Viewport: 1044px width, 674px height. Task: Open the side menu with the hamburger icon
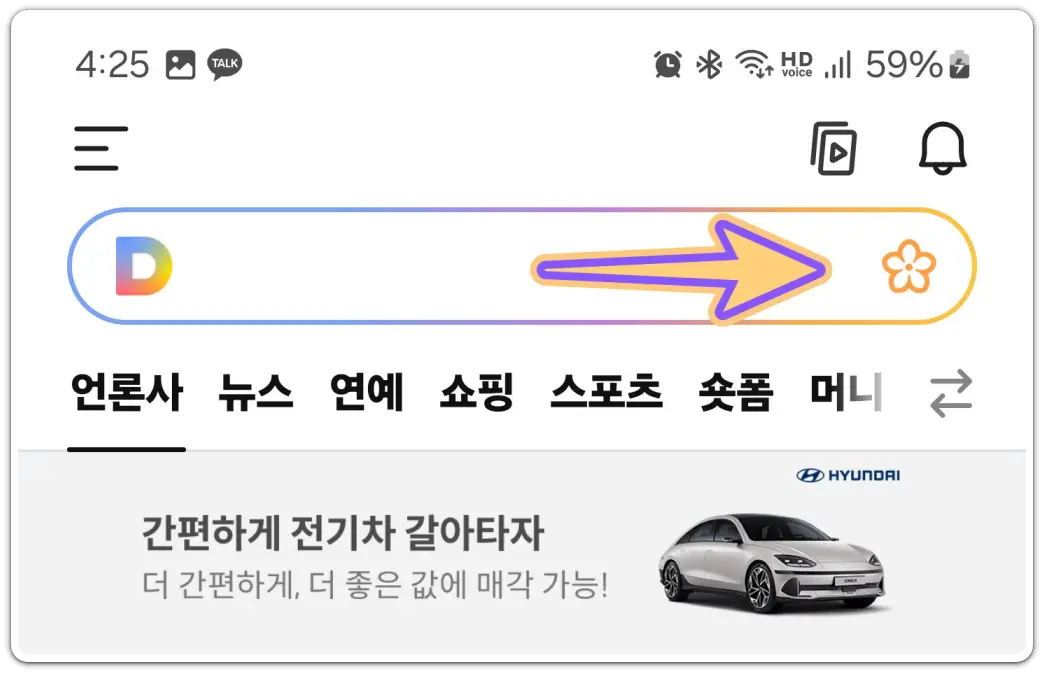coord(99,146)
